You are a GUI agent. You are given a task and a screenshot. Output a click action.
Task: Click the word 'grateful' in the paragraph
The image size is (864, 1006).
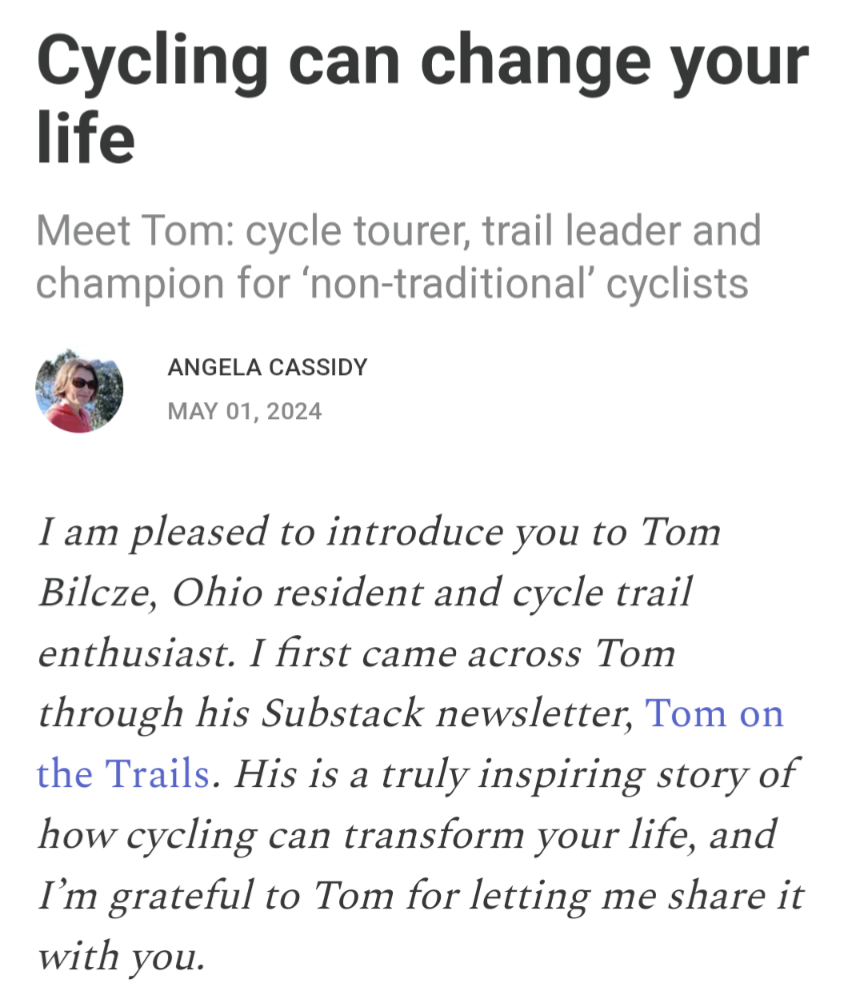181,896
